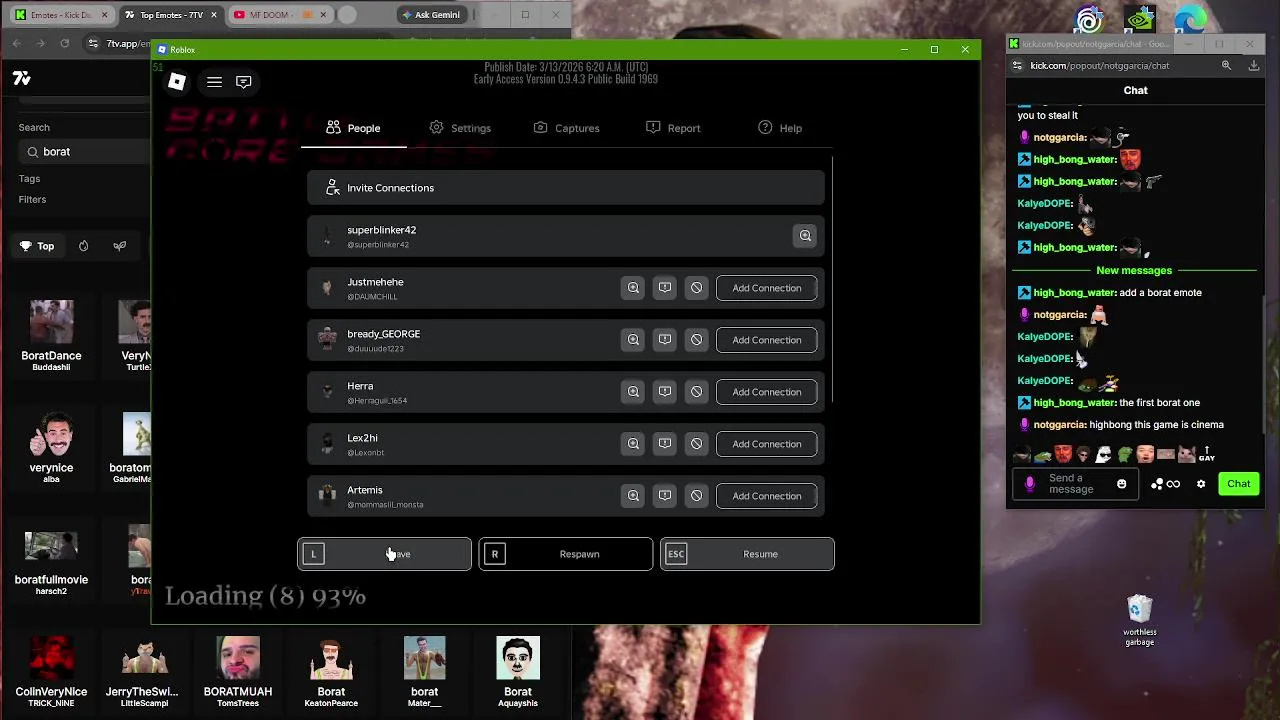Image resolution: width=1280 pixels, height=720 pixels.
Task: Click the three-dot bubbles icon in Kick chat
Action: (1157, 484)
